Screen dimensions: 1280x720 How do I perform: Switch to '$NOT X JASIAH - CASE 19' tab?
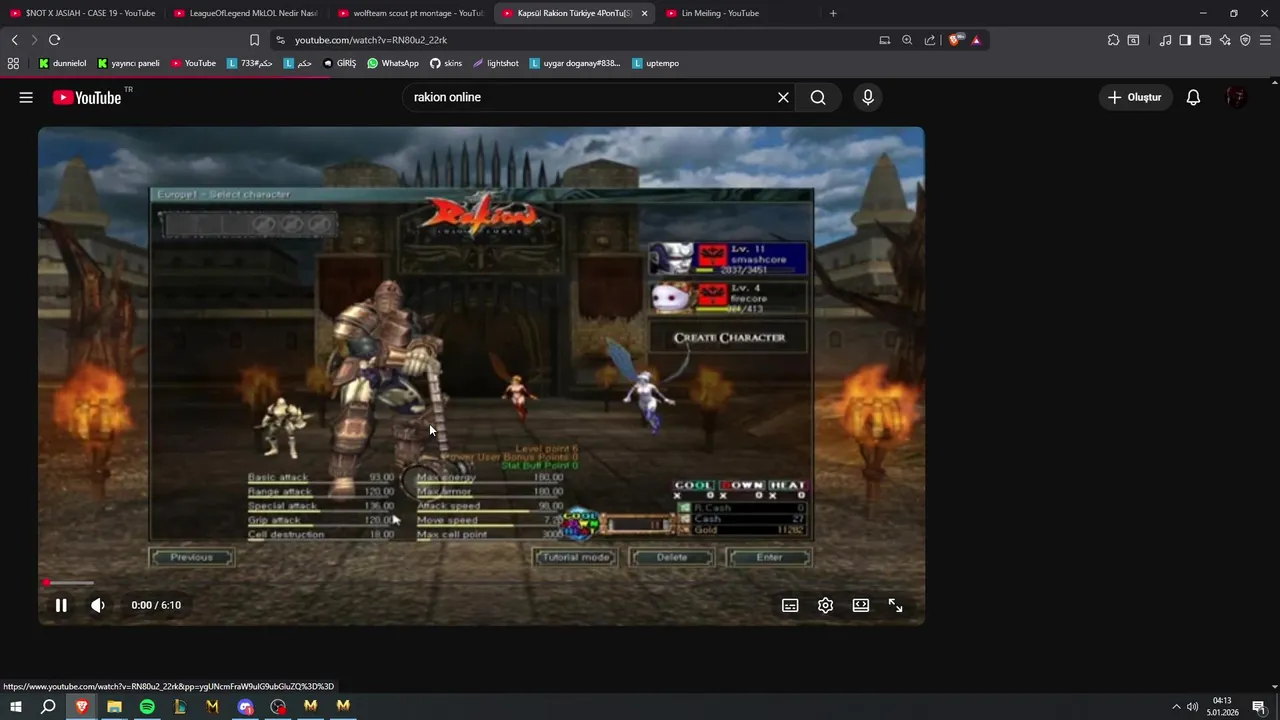click(82, 13)
